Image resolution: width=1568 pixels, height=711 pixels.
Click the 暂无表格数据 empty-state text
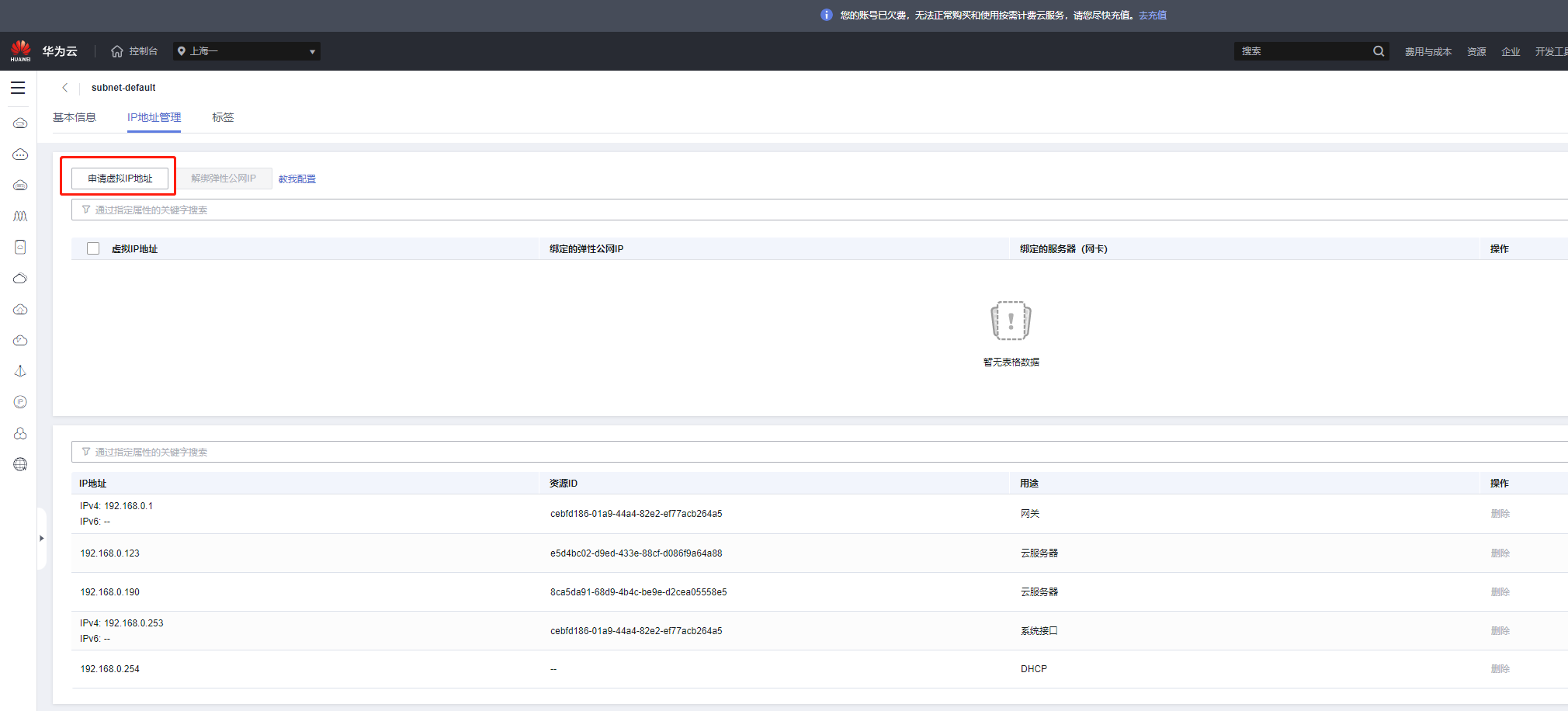(1011, 362)
